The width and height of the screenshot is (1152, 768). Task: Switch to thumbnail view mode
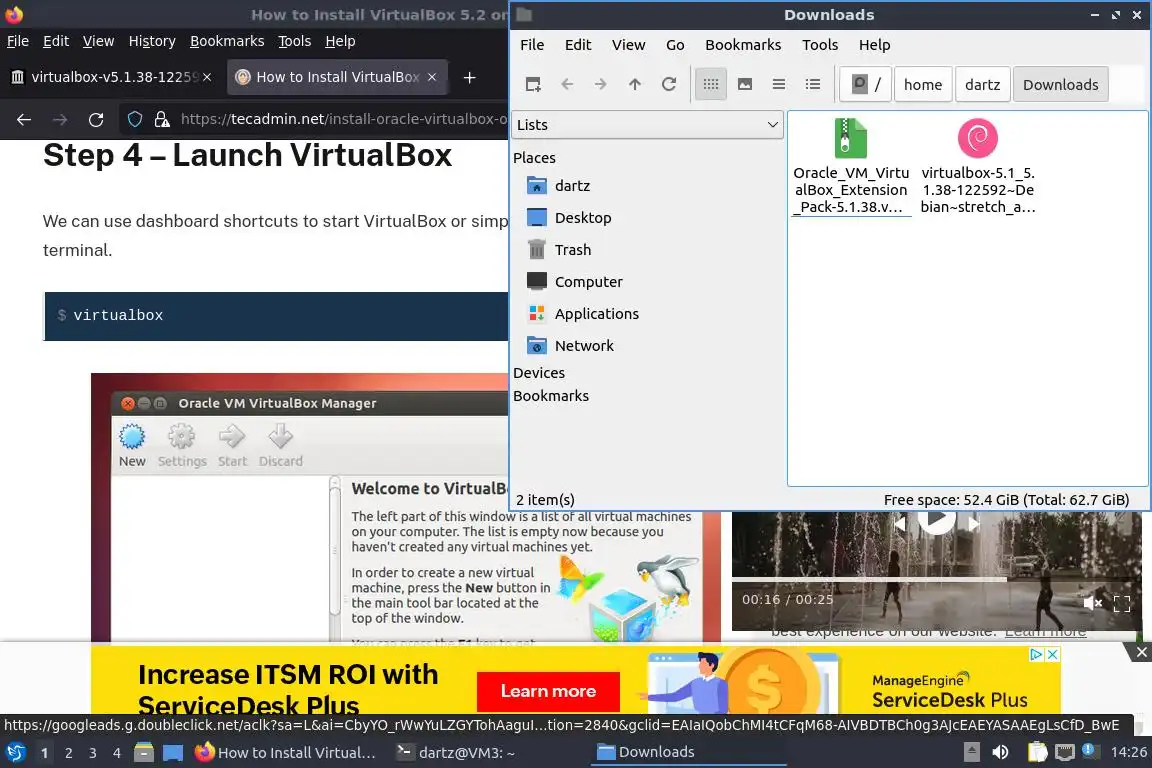click(x=745, y=85)
